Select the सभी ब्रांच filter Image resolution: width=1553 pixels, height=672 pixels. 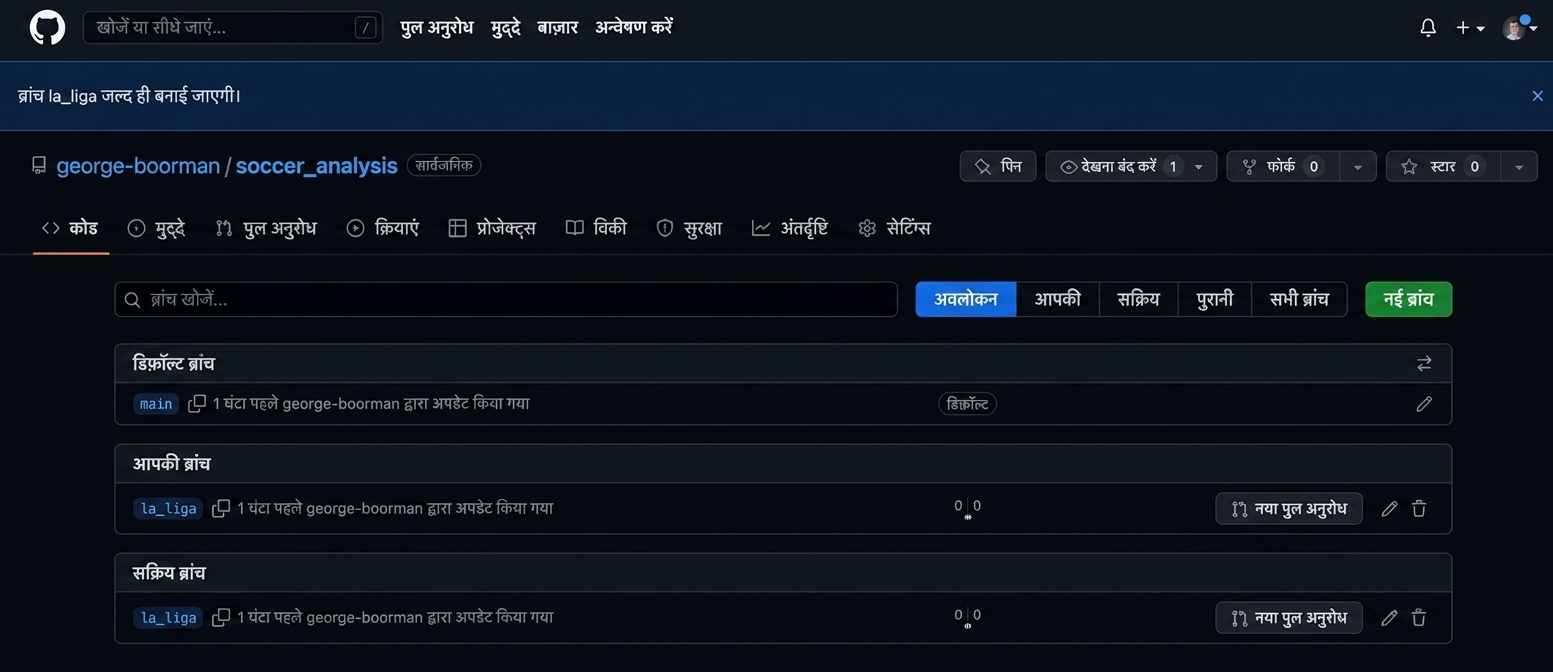1299,300
